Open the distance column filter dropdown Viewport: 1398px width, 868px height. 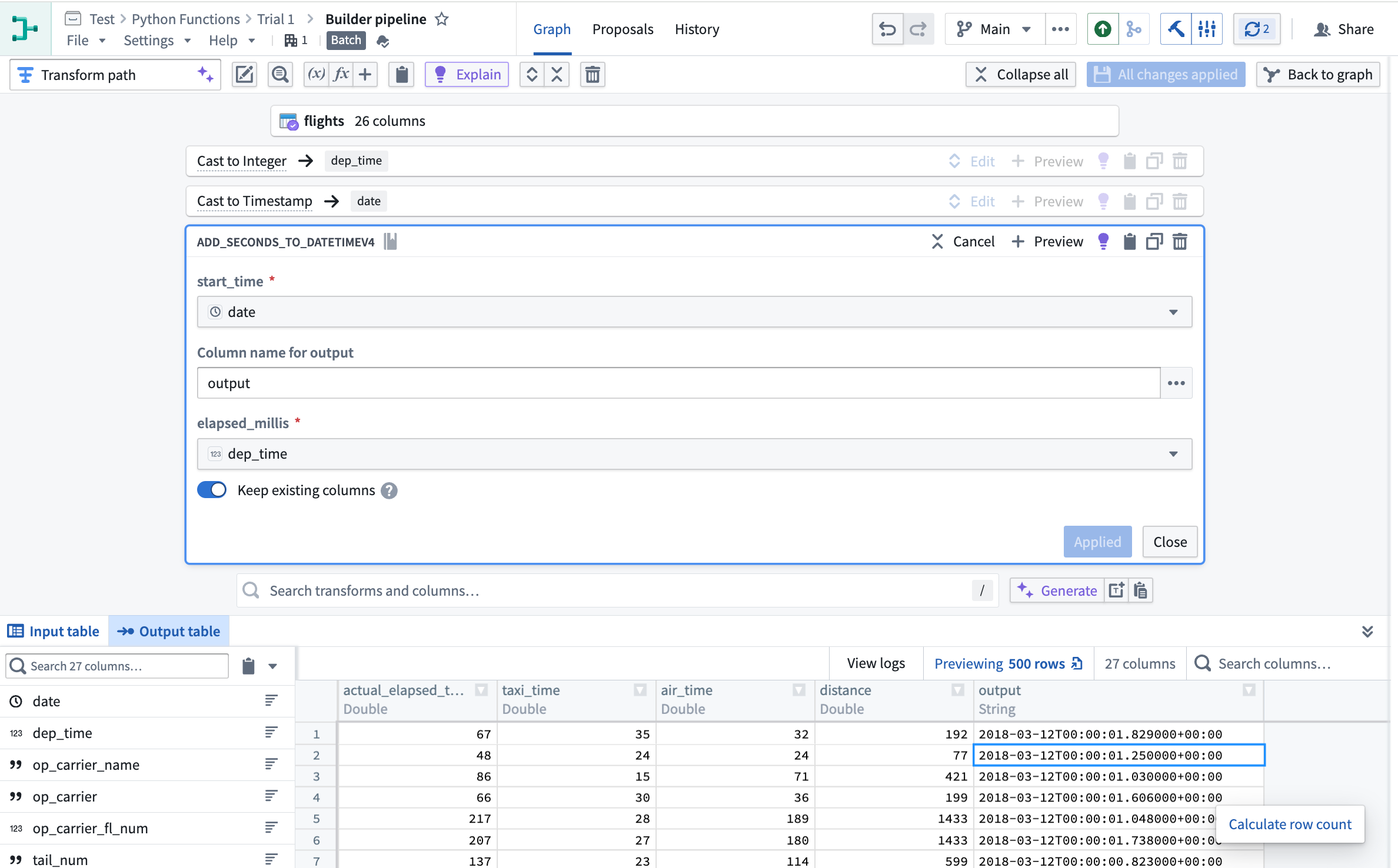[958, 690]
